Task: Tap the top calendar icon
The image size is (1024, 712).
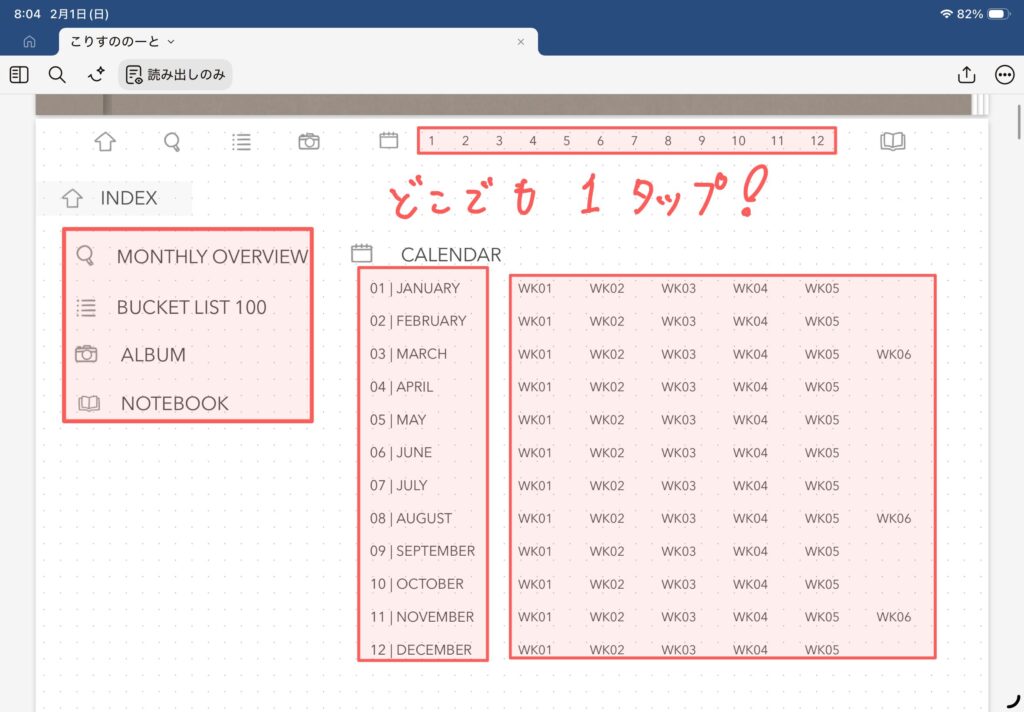Action: click(389, 141)
